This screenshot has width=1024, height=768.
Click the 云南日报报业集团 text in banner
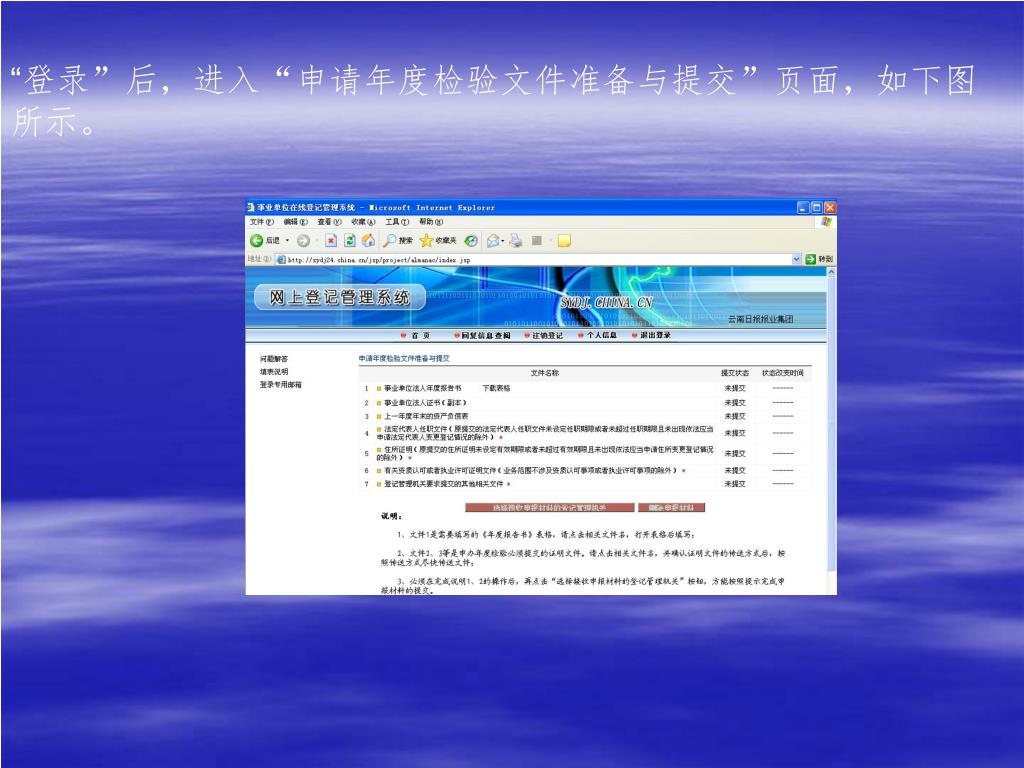tap(760, 319)
